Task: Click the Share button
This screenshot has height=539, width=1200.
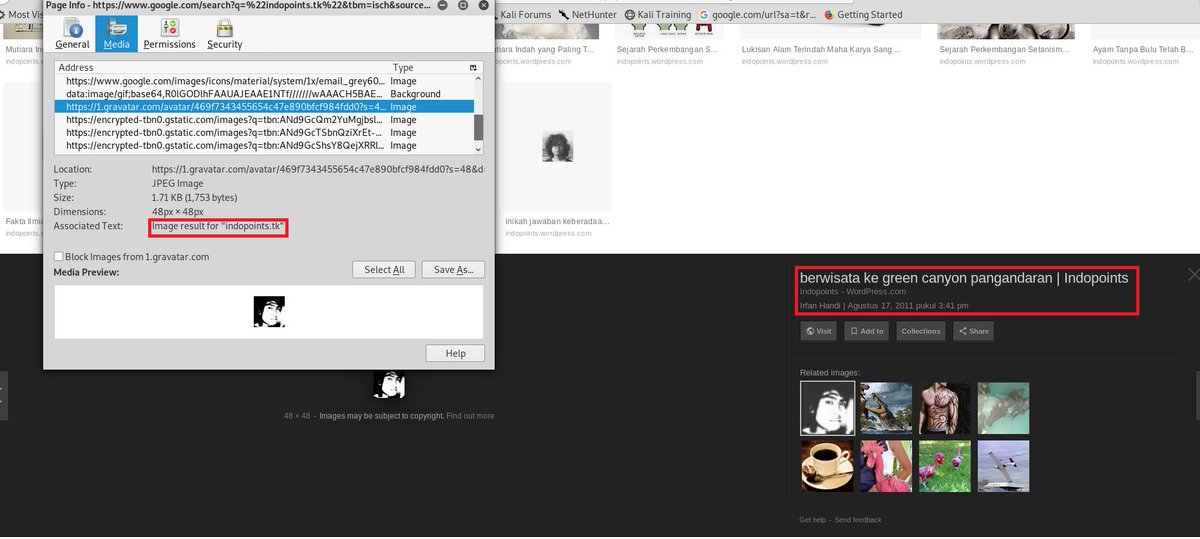Action: tap(973, 331)
